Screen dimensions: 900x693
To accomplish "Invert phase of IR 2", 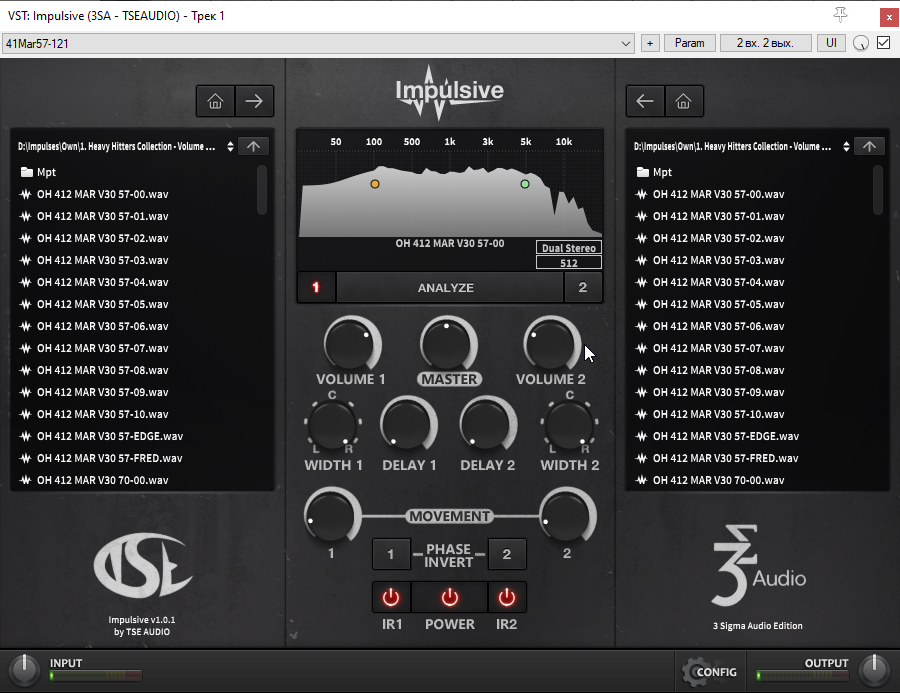I will 507,555.
